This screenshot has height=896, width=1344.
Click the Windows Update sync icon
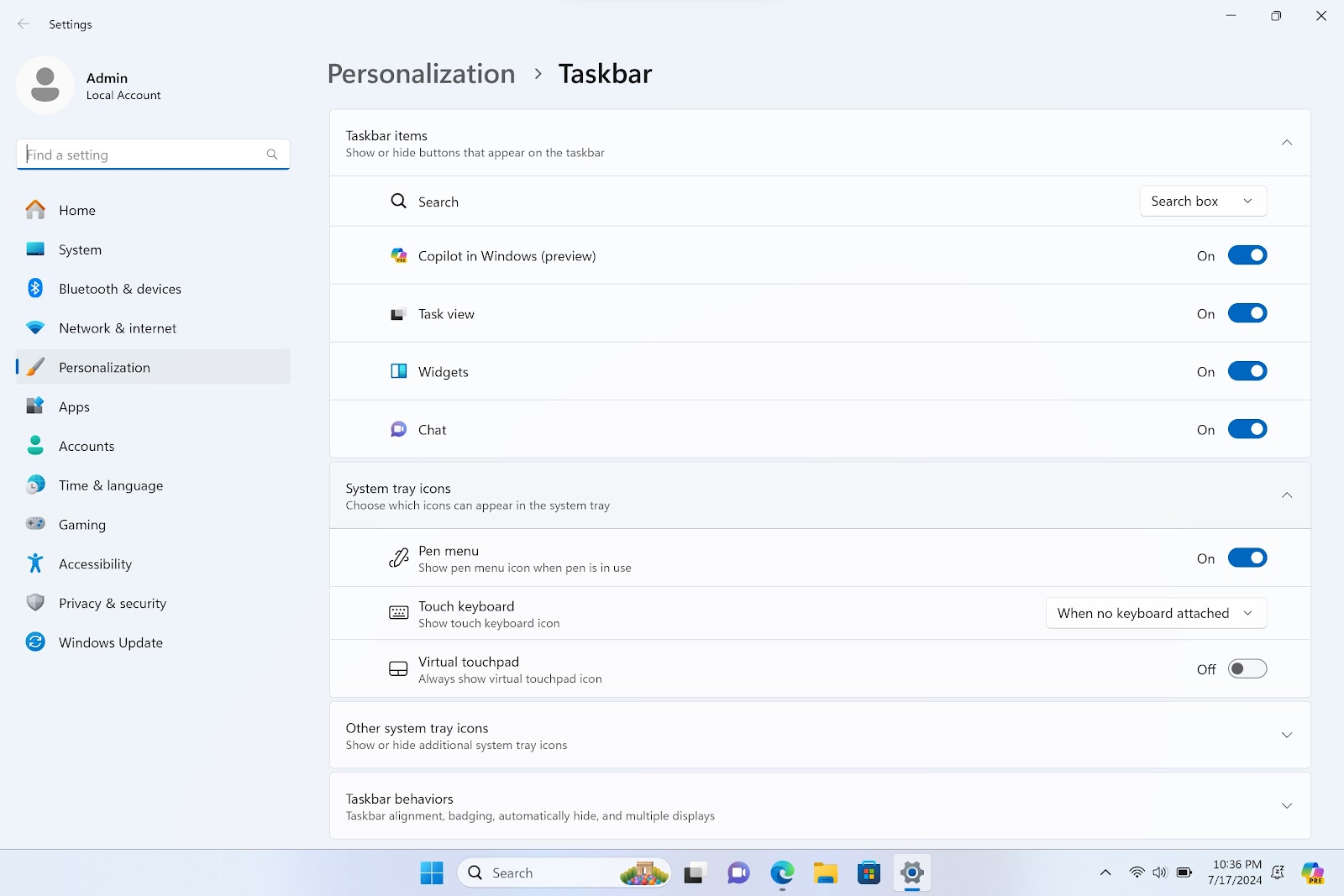(x=35, y=642)
